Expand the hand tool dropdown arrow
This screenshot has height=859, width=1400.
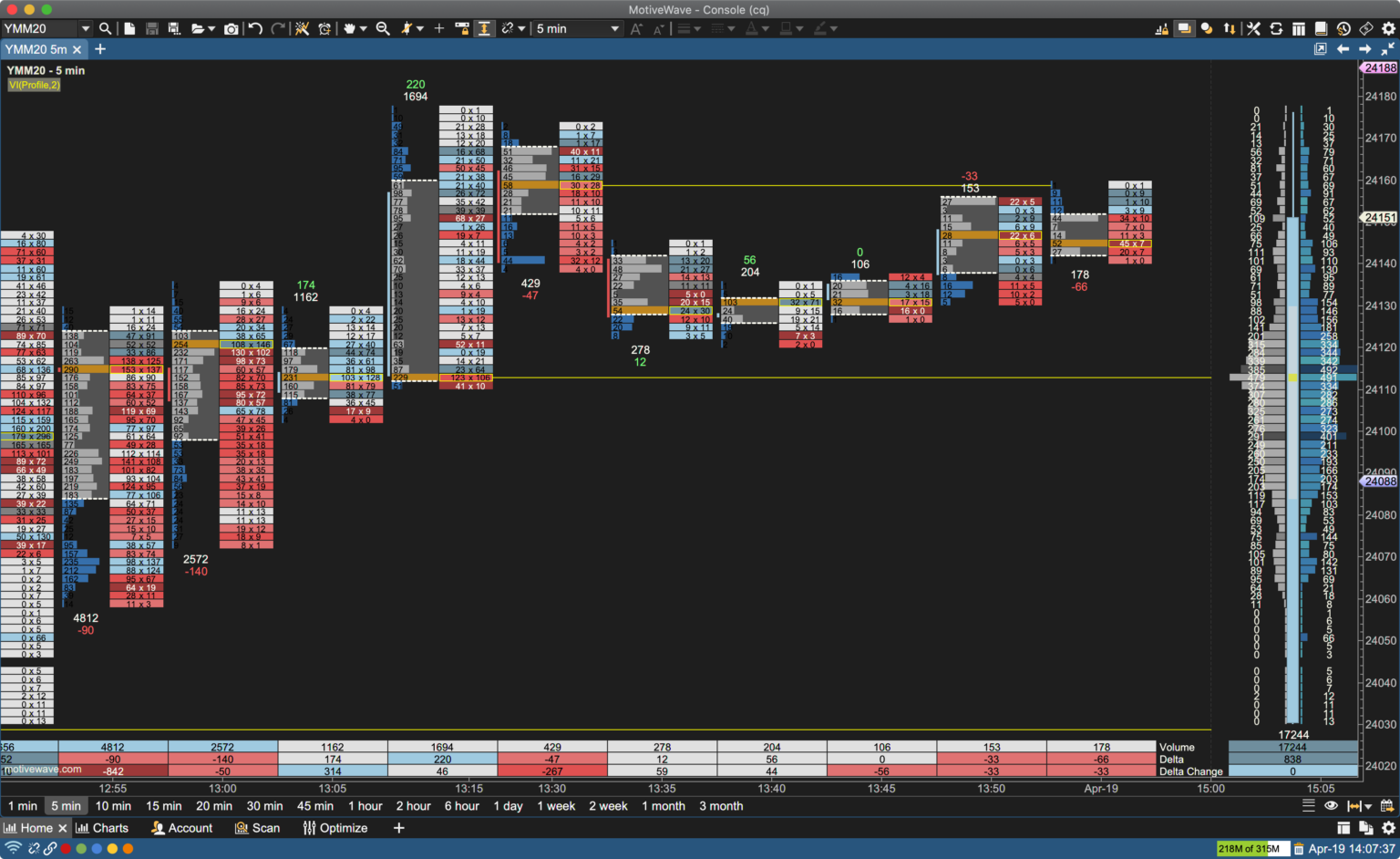(364, 28)
